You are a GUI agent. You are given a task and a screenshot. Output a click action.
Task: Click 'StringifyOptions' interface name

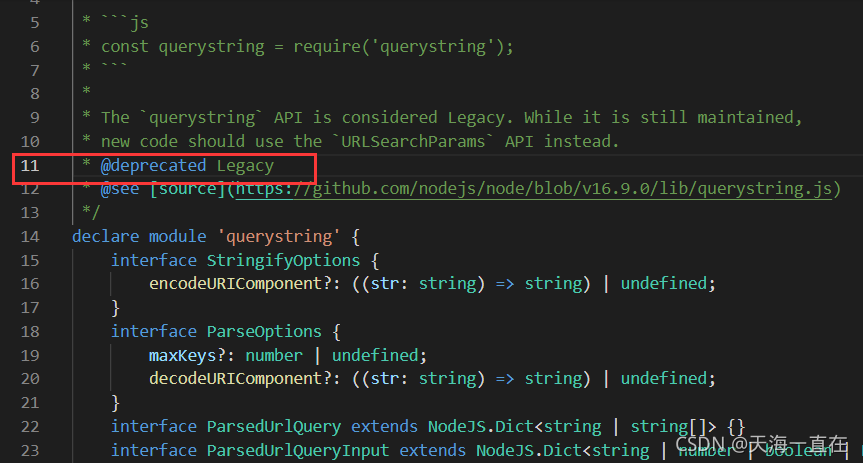pyautogui.click(x=283, y=260)
